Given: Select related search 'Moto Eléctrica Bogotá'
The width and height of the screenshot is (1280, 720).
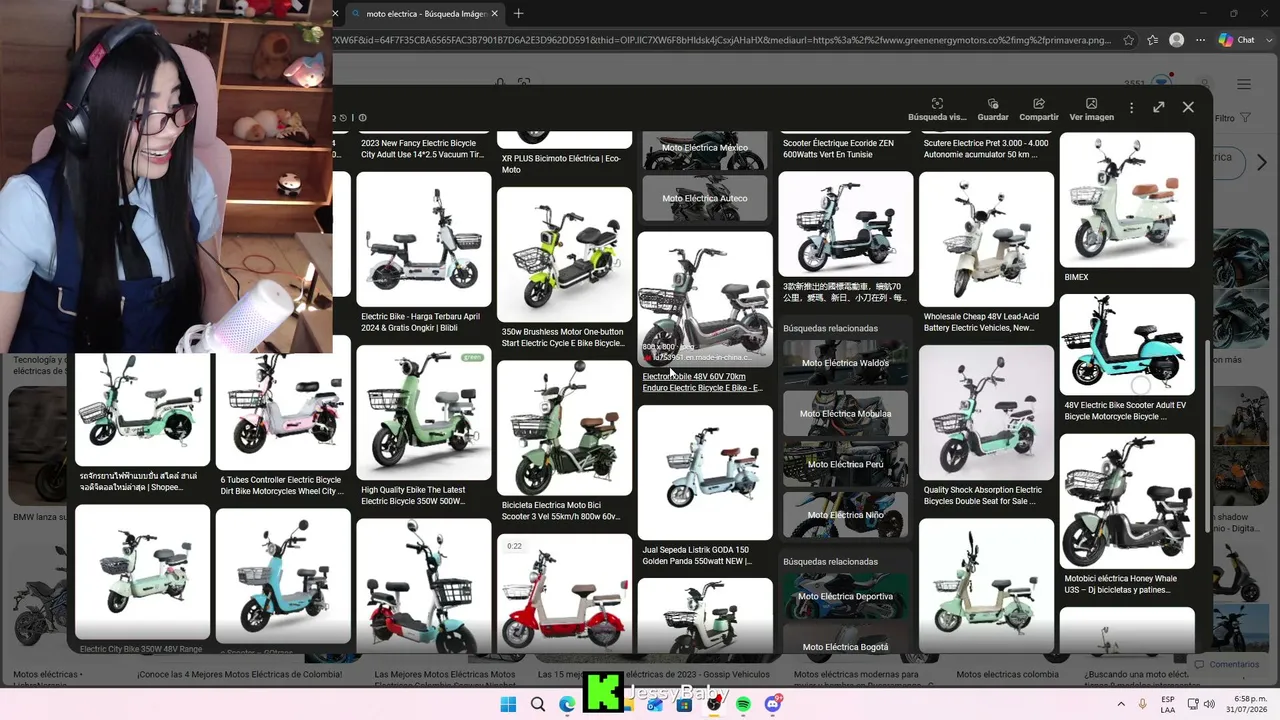Looking at the screenshot, I should 845,641.
